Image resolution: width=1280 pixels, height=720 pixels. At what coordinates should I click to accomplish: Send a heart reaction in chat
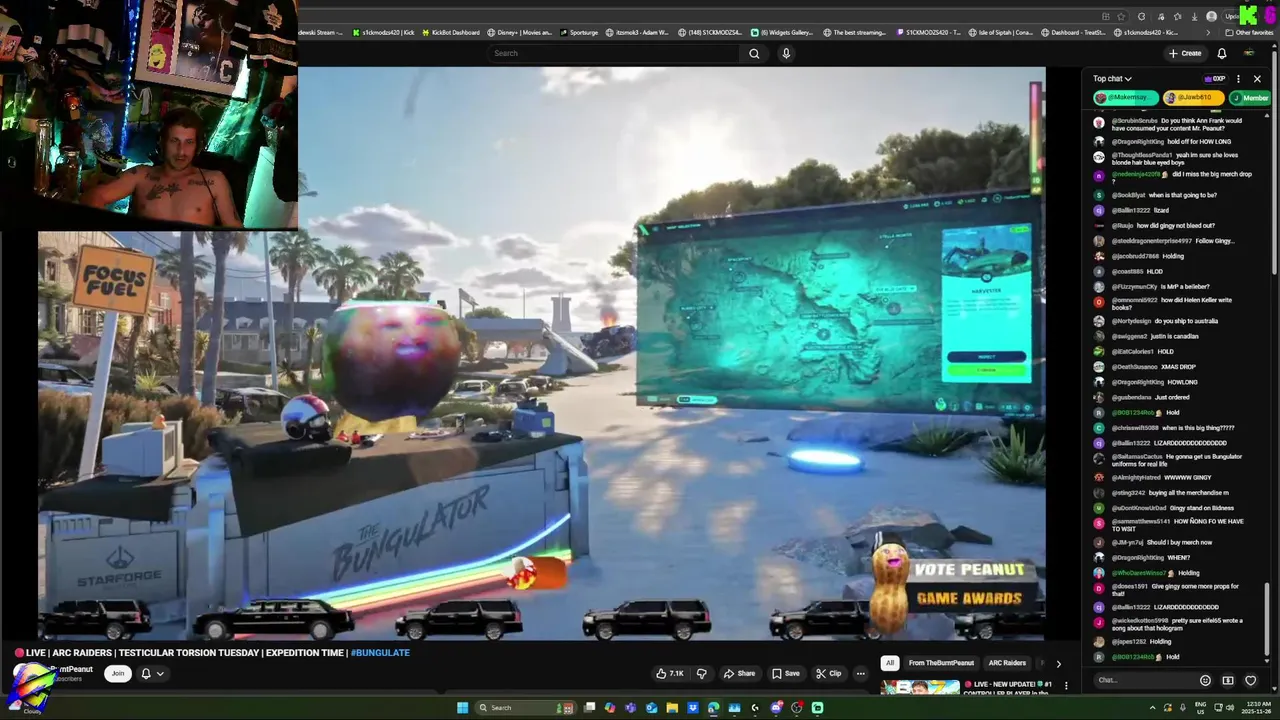click(1251, 680)
